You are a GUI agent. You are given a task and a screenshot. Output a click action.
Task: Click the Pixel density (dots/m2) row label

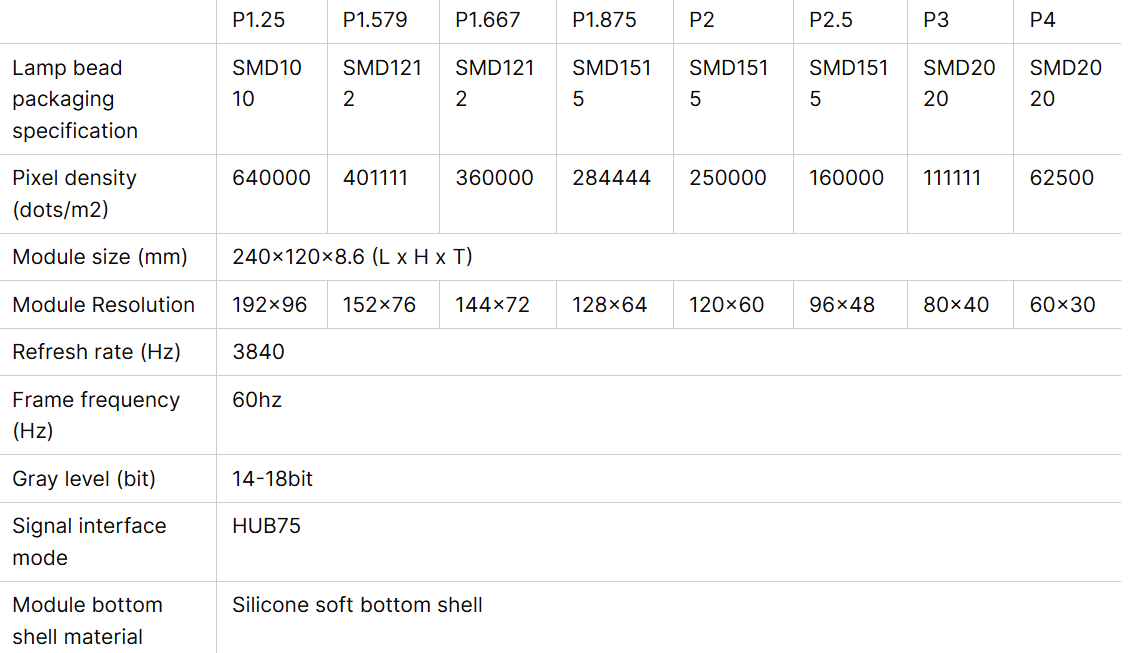coord(74,193)
